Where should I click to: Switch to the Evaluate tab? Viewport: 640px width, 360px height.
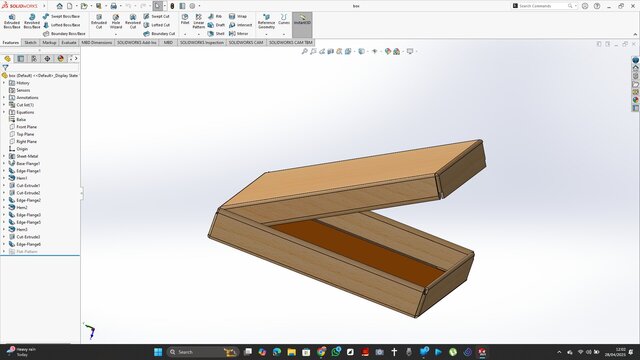click(x=69, y=42)
